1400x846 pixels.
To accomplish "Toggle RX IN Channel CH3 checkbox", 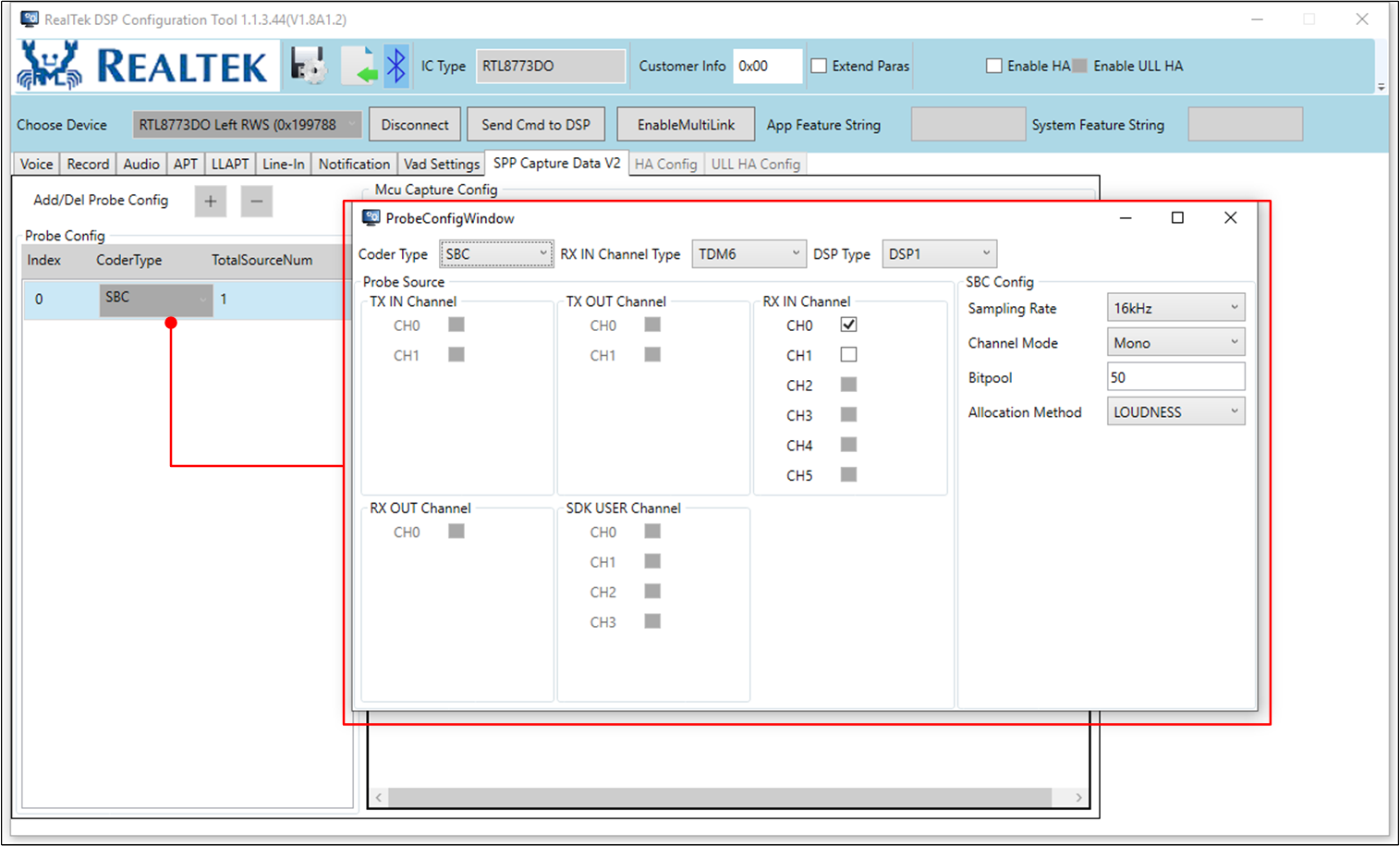I will (x=848, y=414).
